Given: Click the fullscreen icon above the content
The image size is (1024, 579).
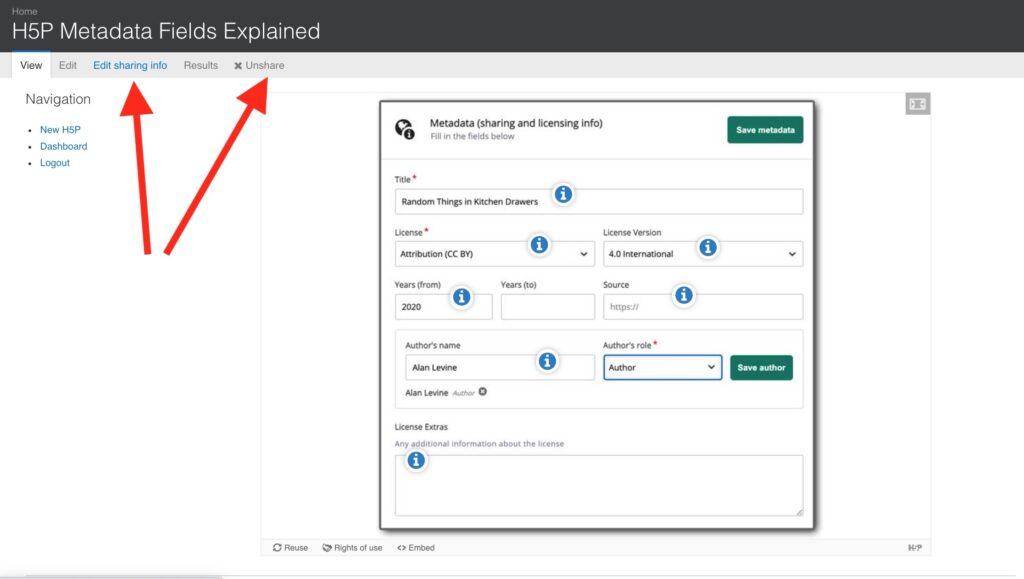Looking at the screenshot, I should [x=918, y=104].
